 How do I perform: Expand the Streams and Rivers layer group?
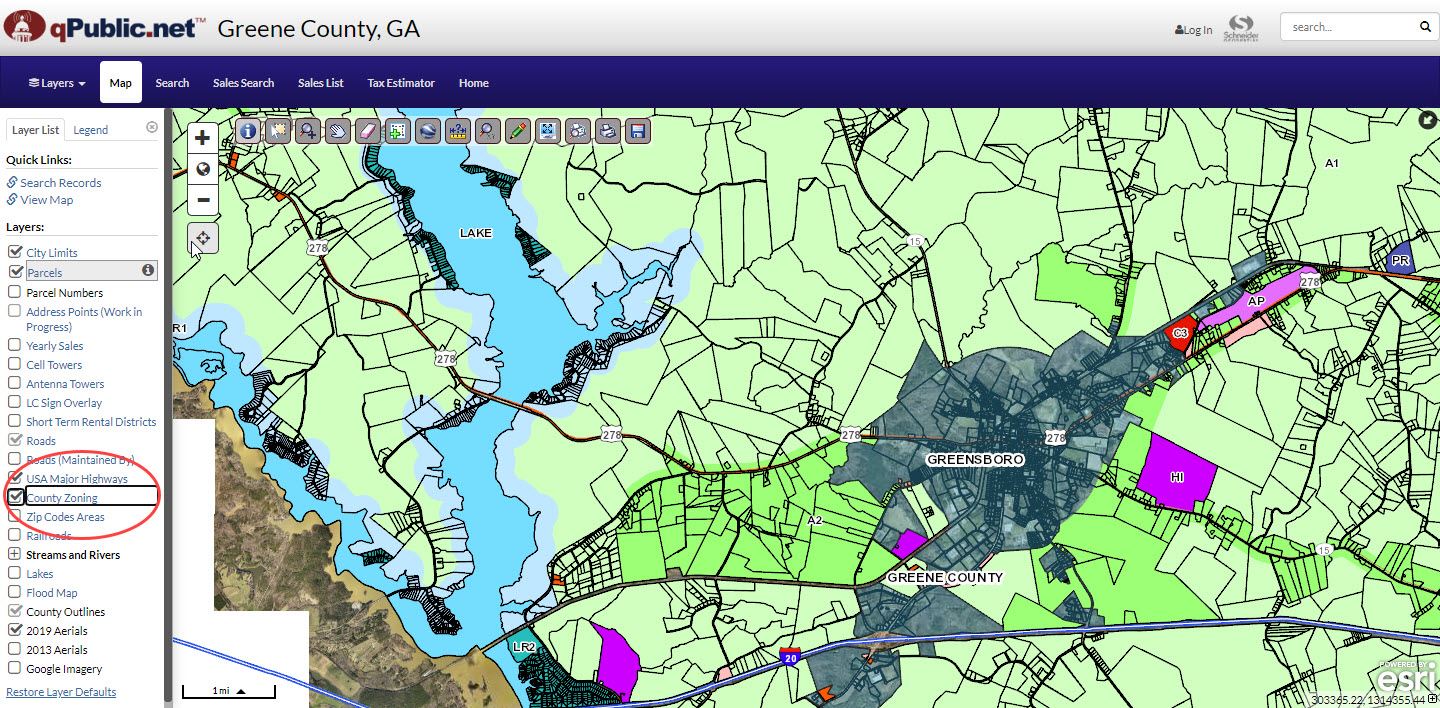pos(15,554)
